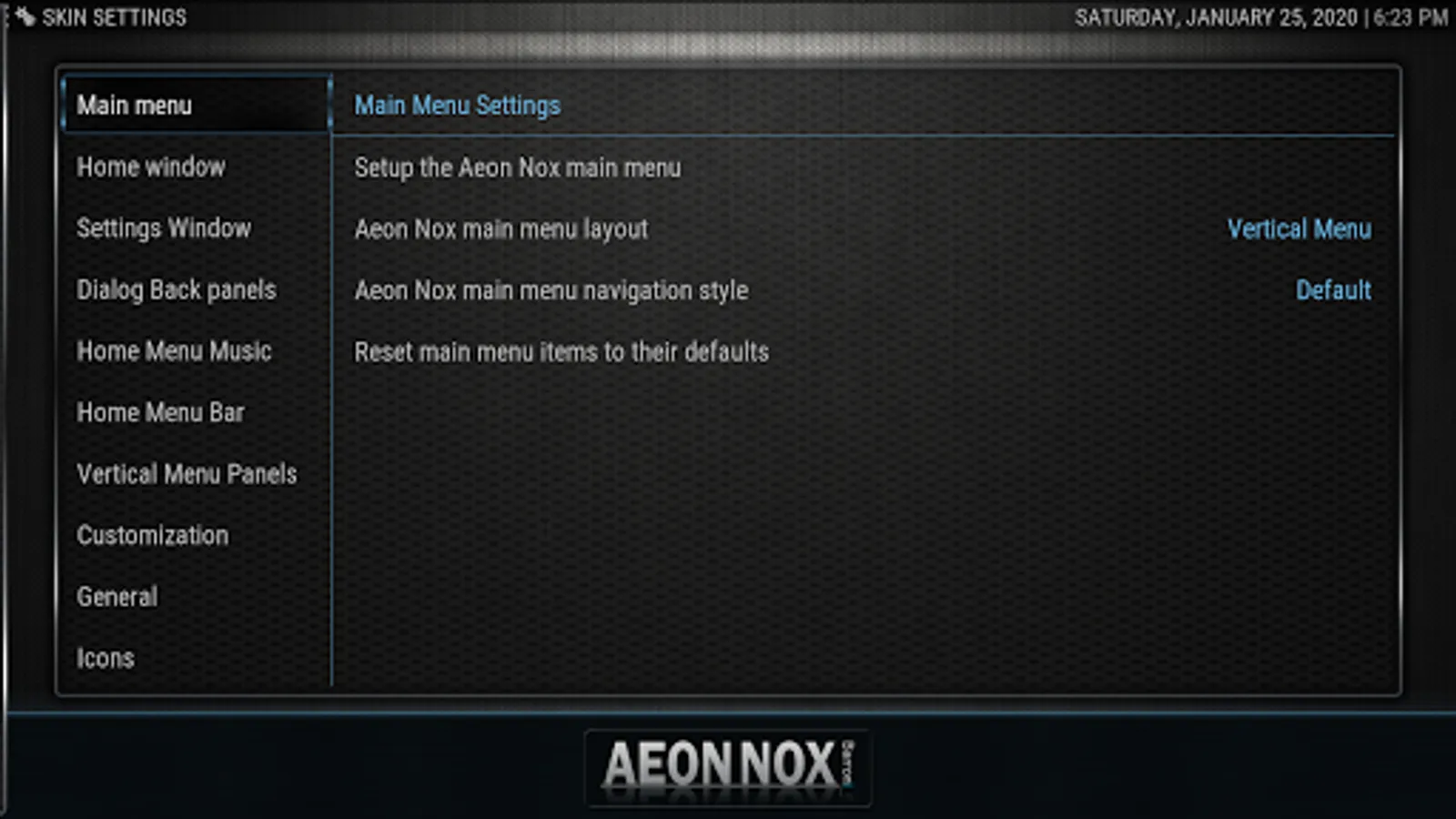The height and width of the screenshot is (819, 1456).
Task: Click the Aeon Nox logo
Action: click(728, 767)
